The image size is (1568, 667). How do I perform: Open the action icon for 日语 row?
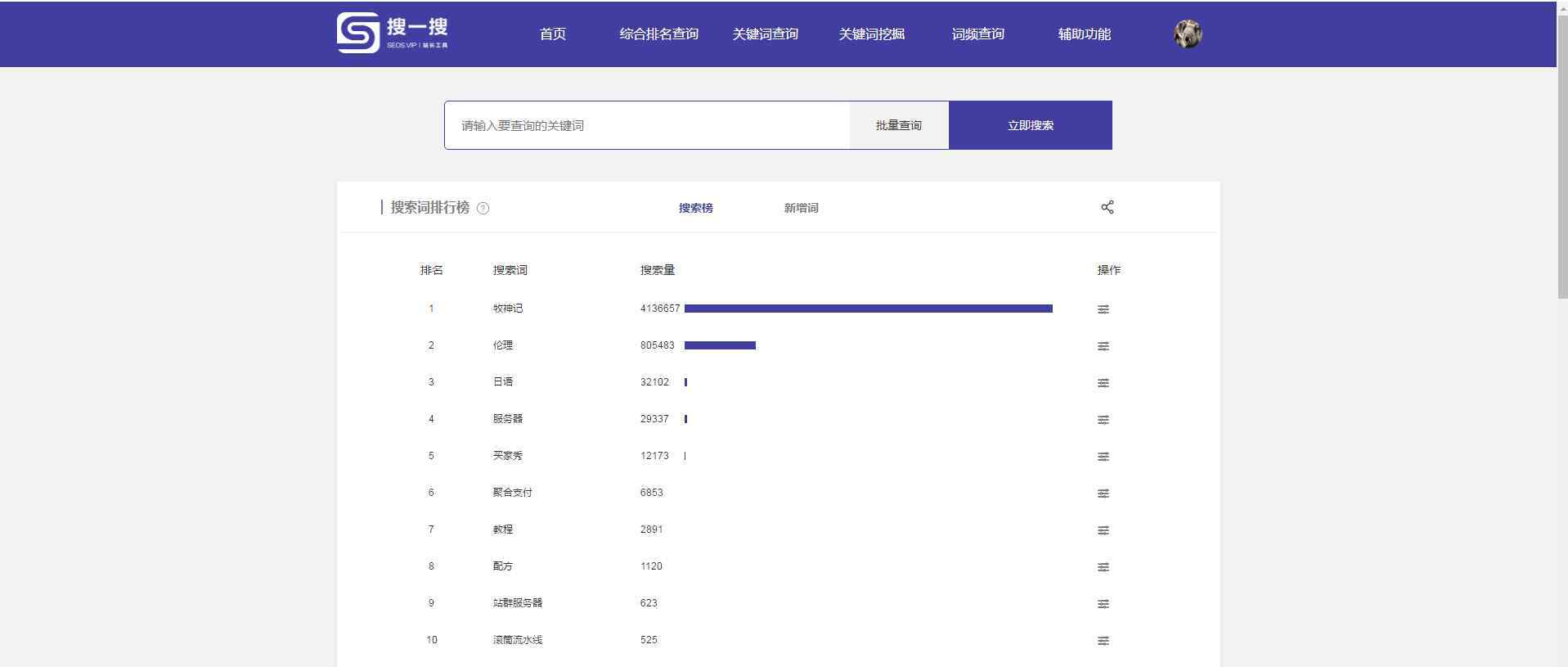pos(1103,383)
